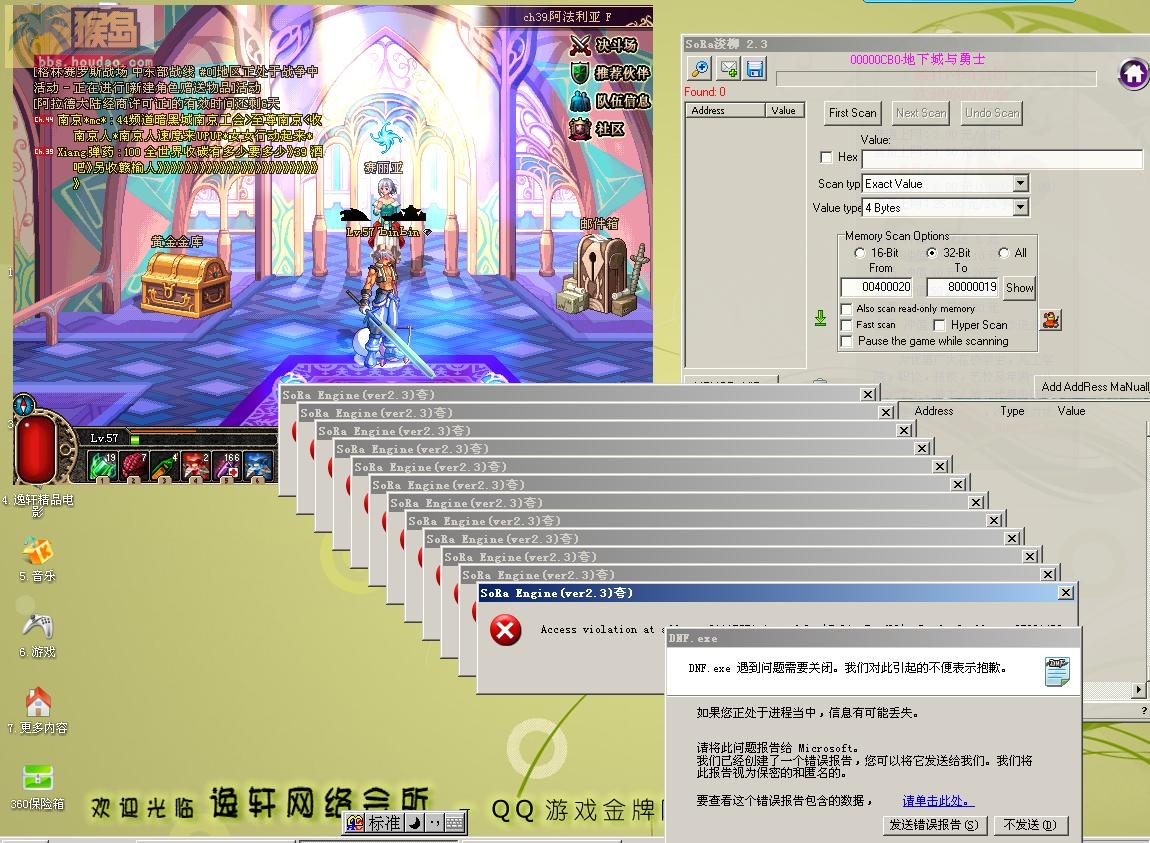Click the Type column header in address table
Screen dimensions: 1150x843
point(1012,411)
